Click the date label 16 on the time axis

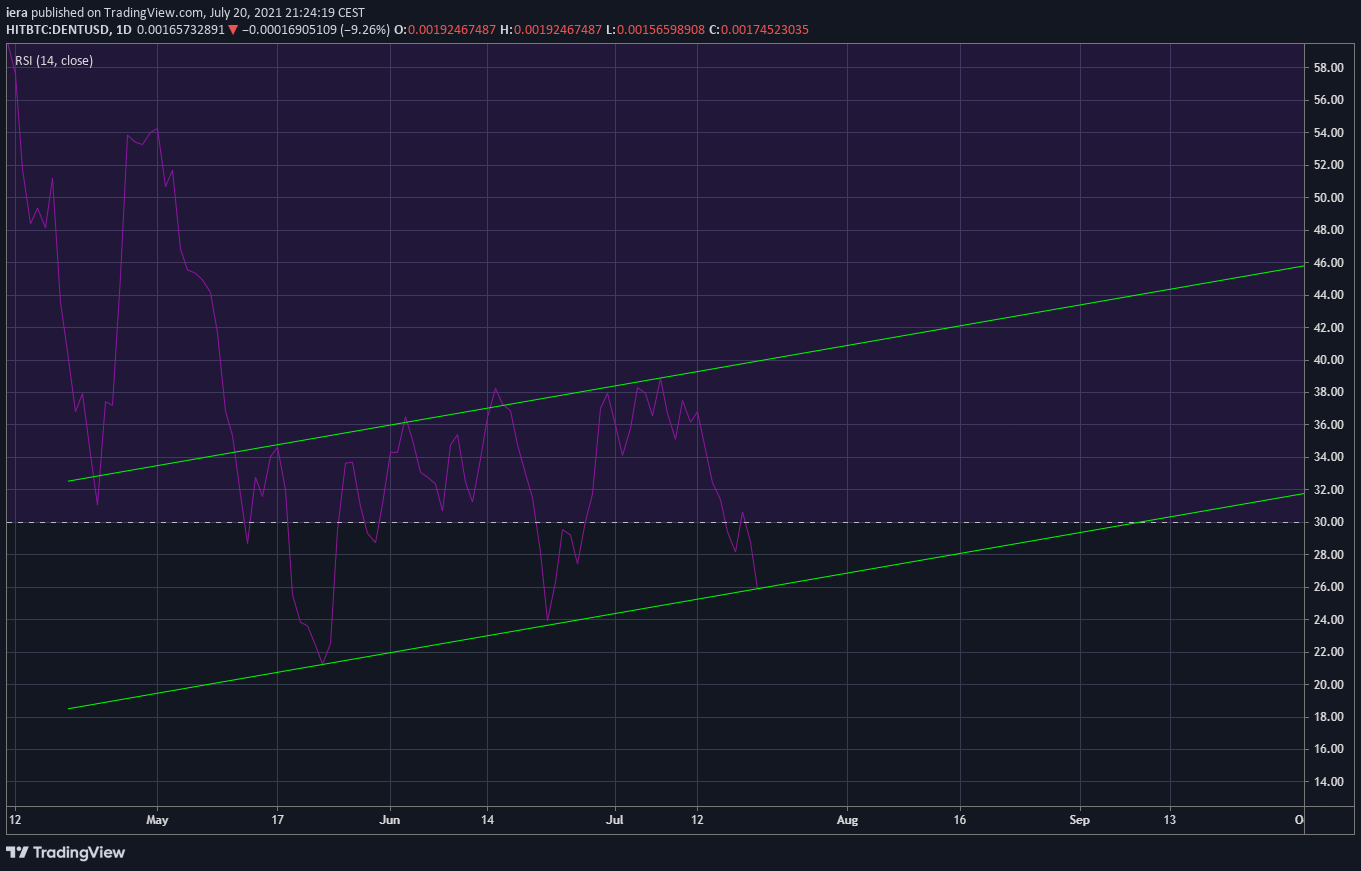960,820
